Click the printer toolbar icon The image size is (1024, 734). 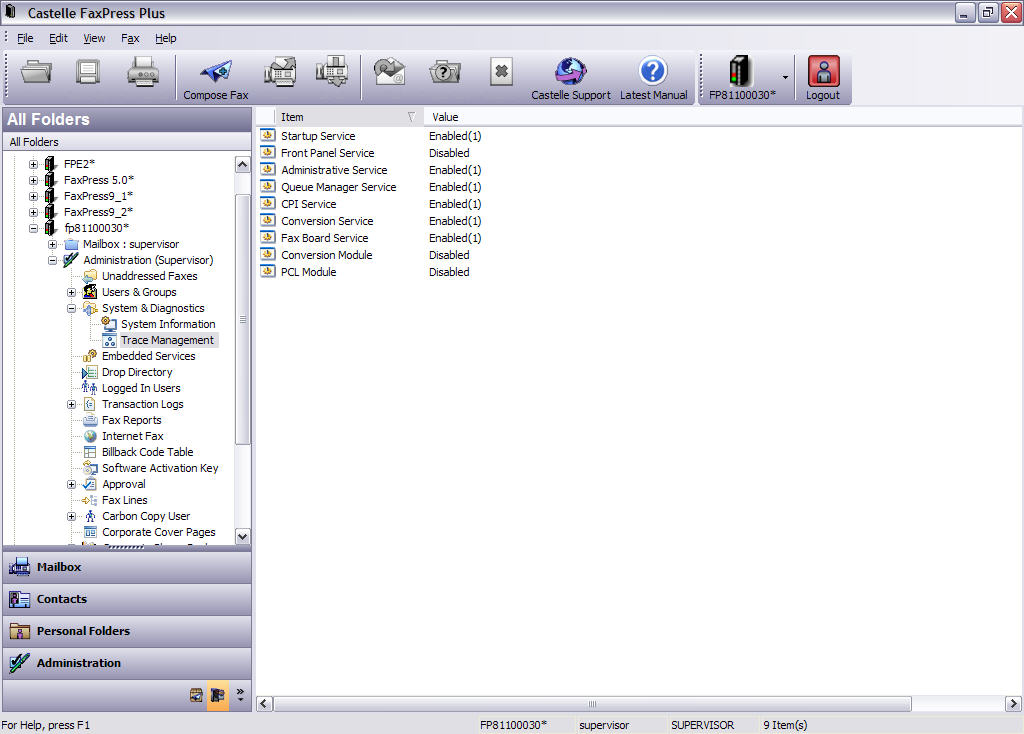pos(142,71)
